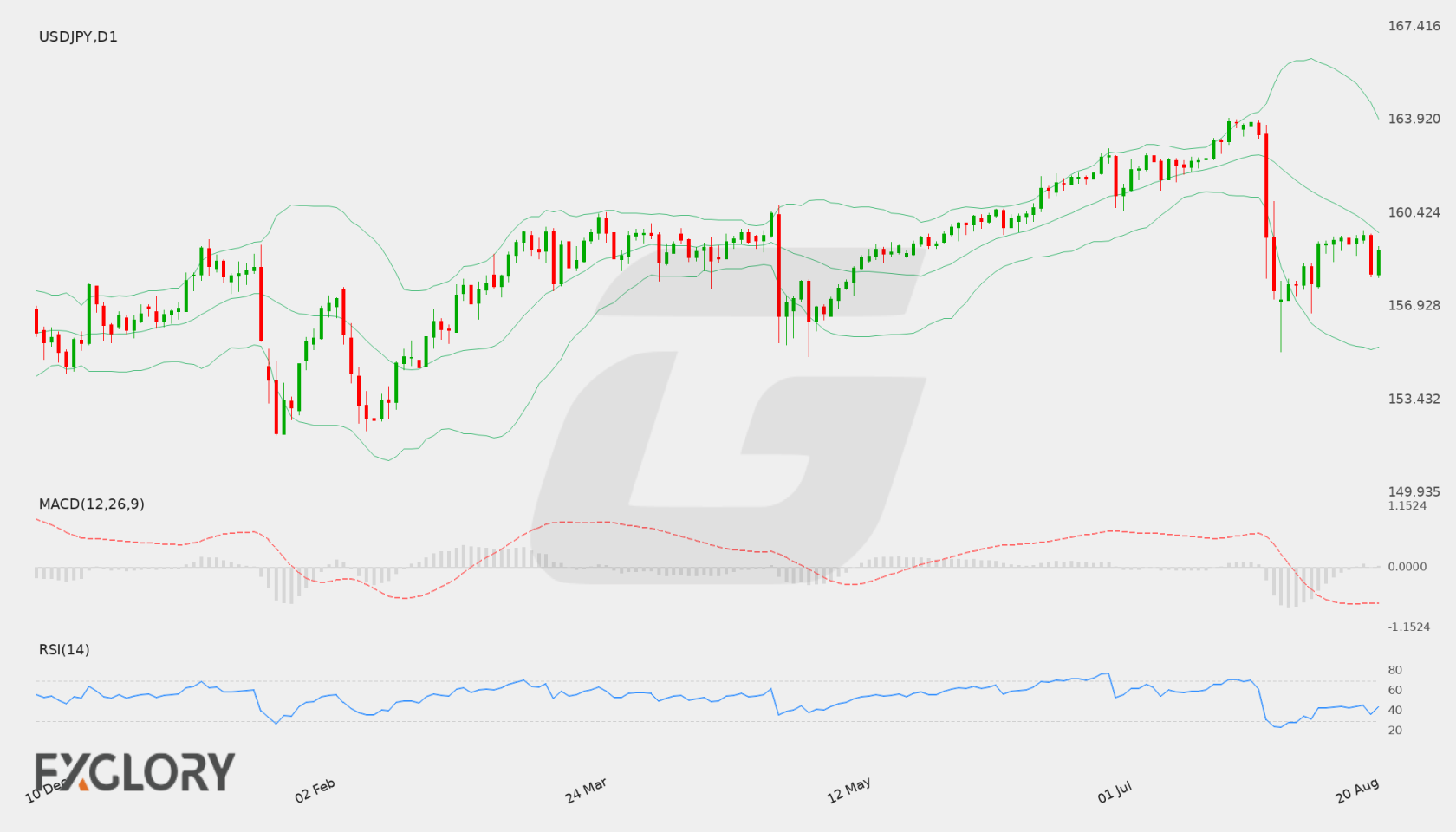This screenshot has height=832, width=1456.
Task: Click the MACD 0.0000 scale value
Action: click(x=1407, y=566)
